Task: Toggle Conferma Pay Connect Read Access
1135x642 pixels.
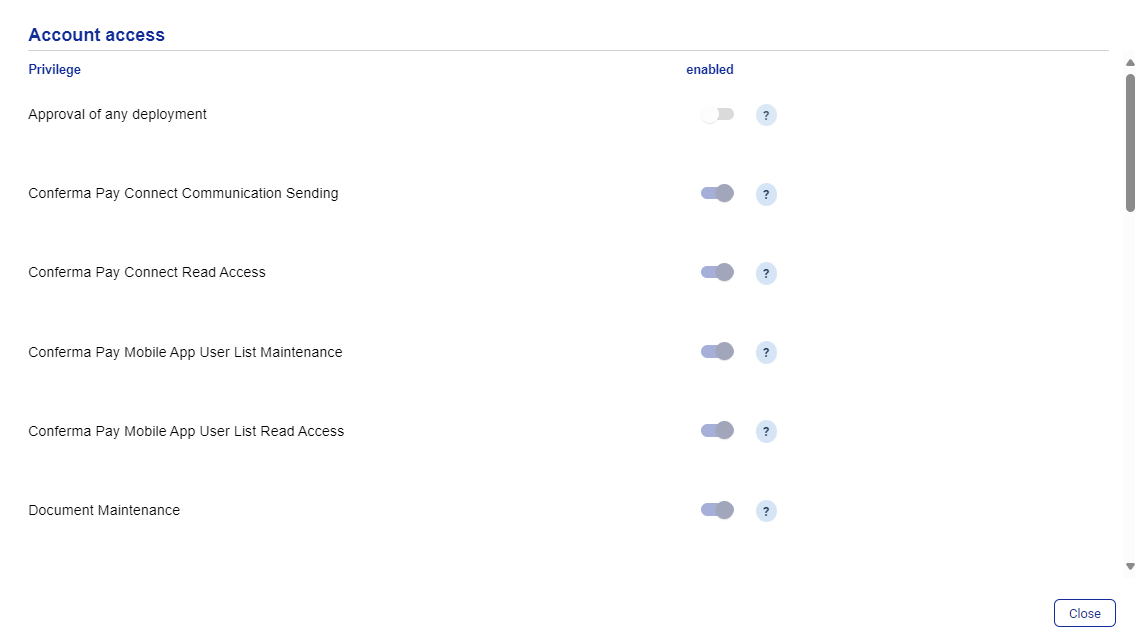Action: click(x=717, y=272)
